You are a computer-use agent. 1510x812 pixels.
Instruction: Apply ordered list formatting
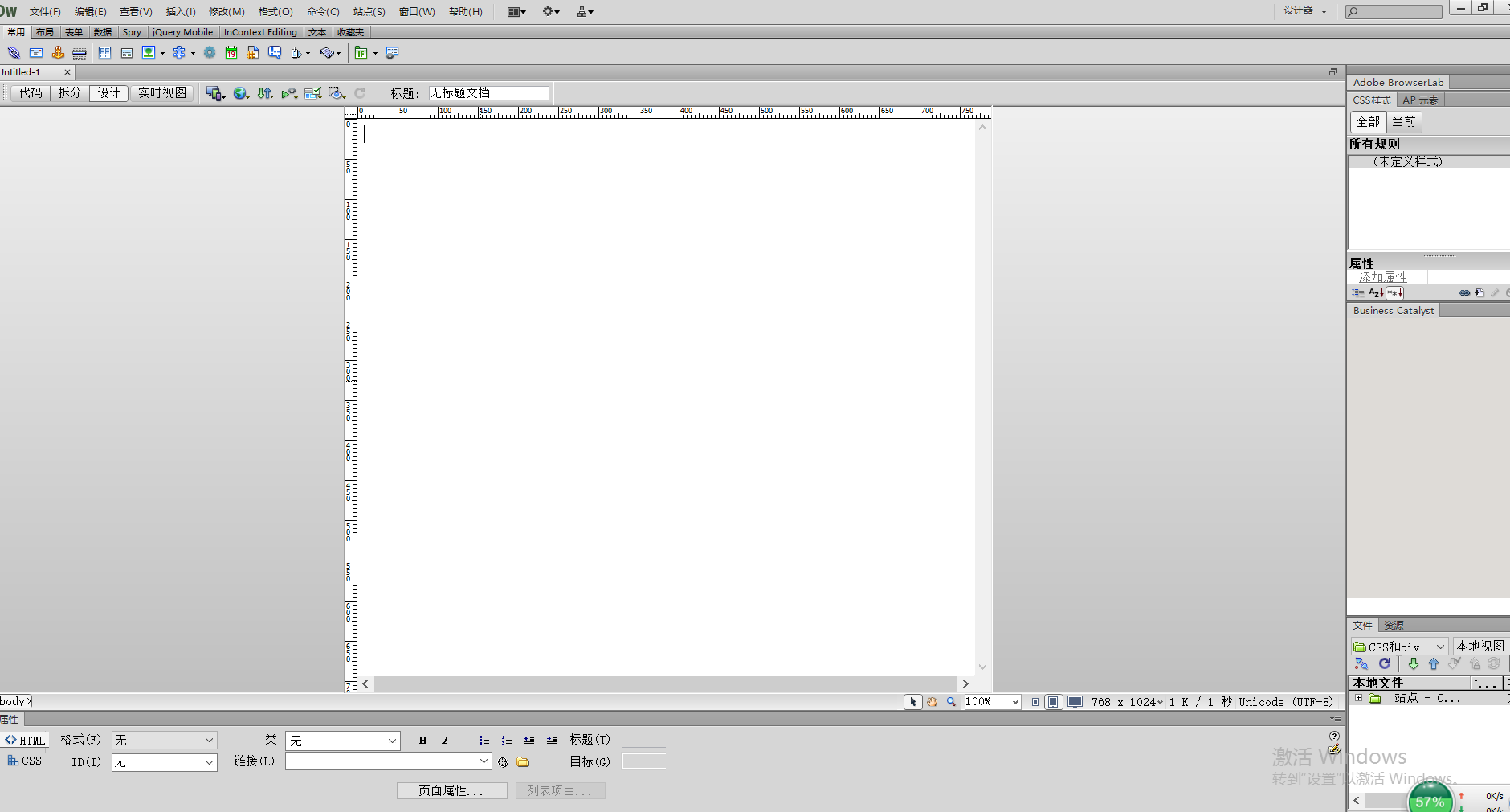(x=507, y=741)
